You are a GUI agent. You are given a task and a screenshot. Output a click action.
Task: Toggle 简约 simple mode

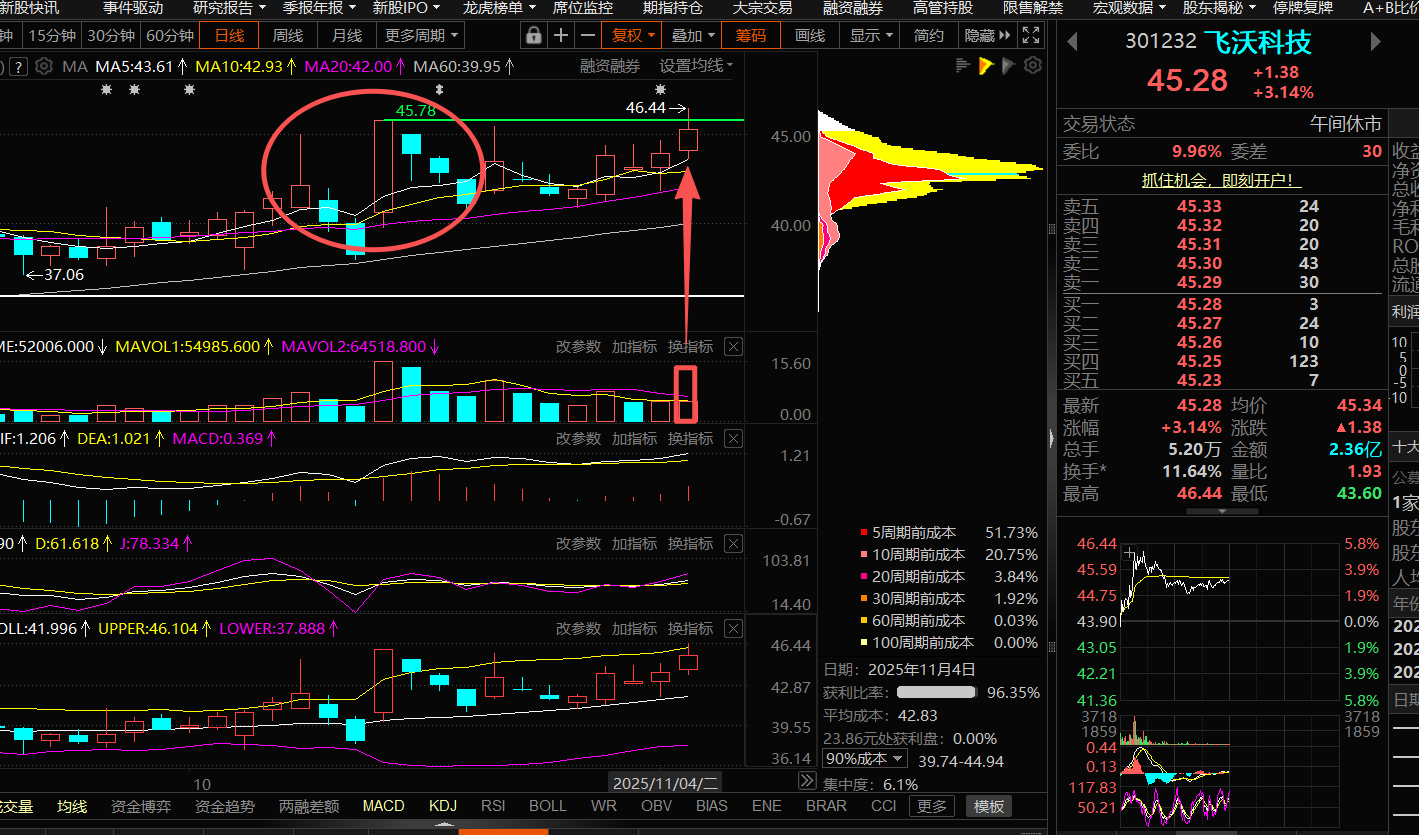(x=929, y=36)
